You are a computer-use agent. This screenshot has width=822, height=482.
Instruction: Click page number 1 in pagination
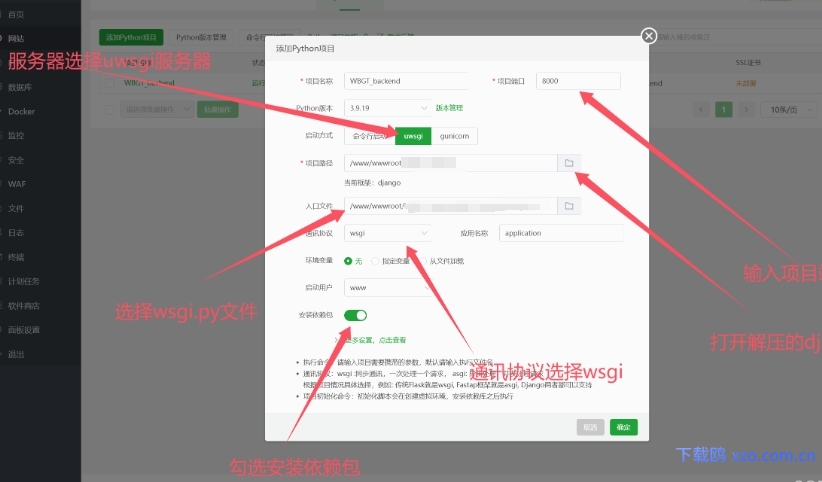(723, 110)
